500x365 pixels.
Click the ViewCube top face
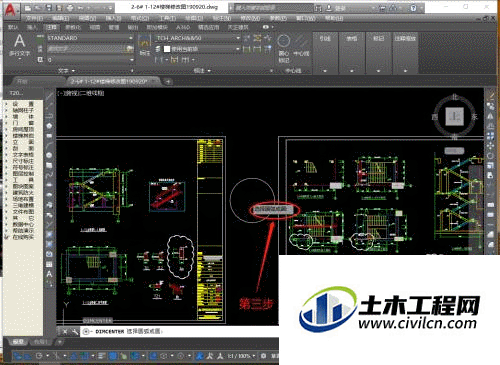click(x=455, y=116)
